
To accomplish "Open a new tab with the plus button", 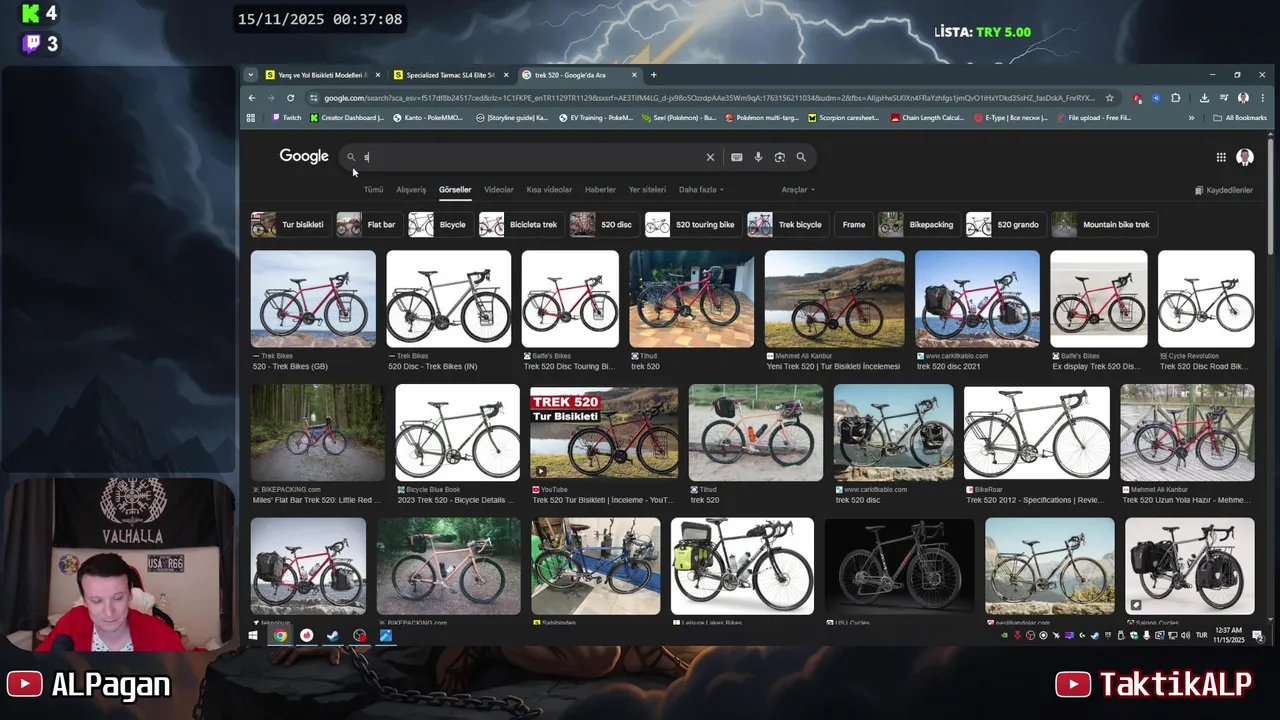I will coord(654,75).
